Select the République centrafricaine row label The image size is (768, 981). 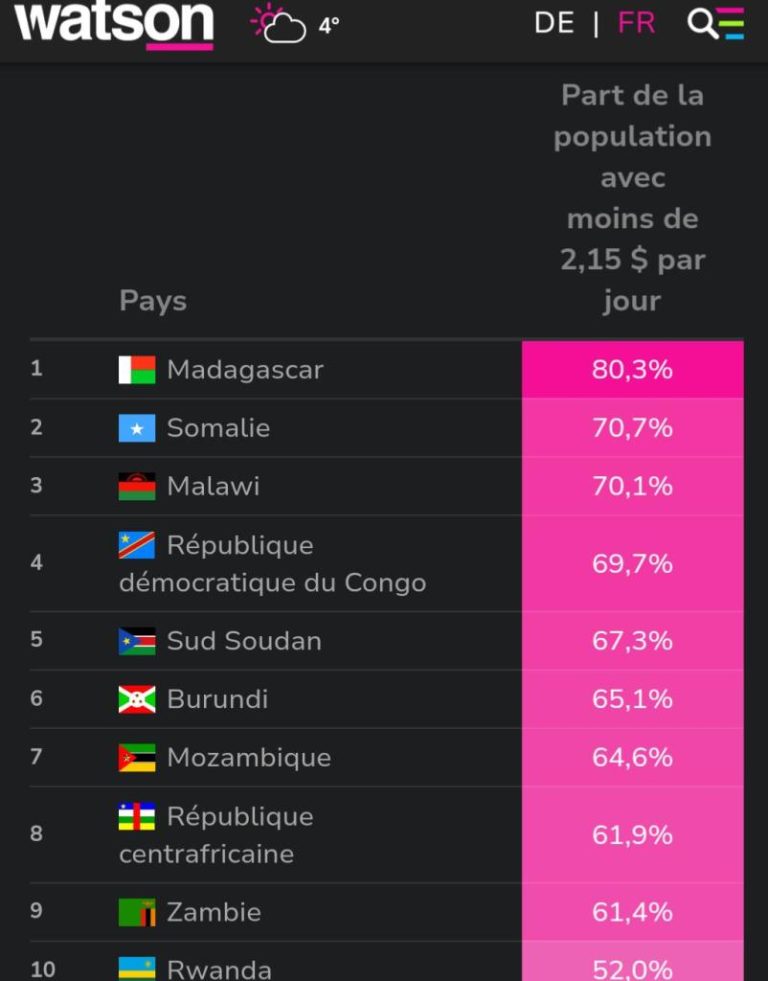[216, 835]
